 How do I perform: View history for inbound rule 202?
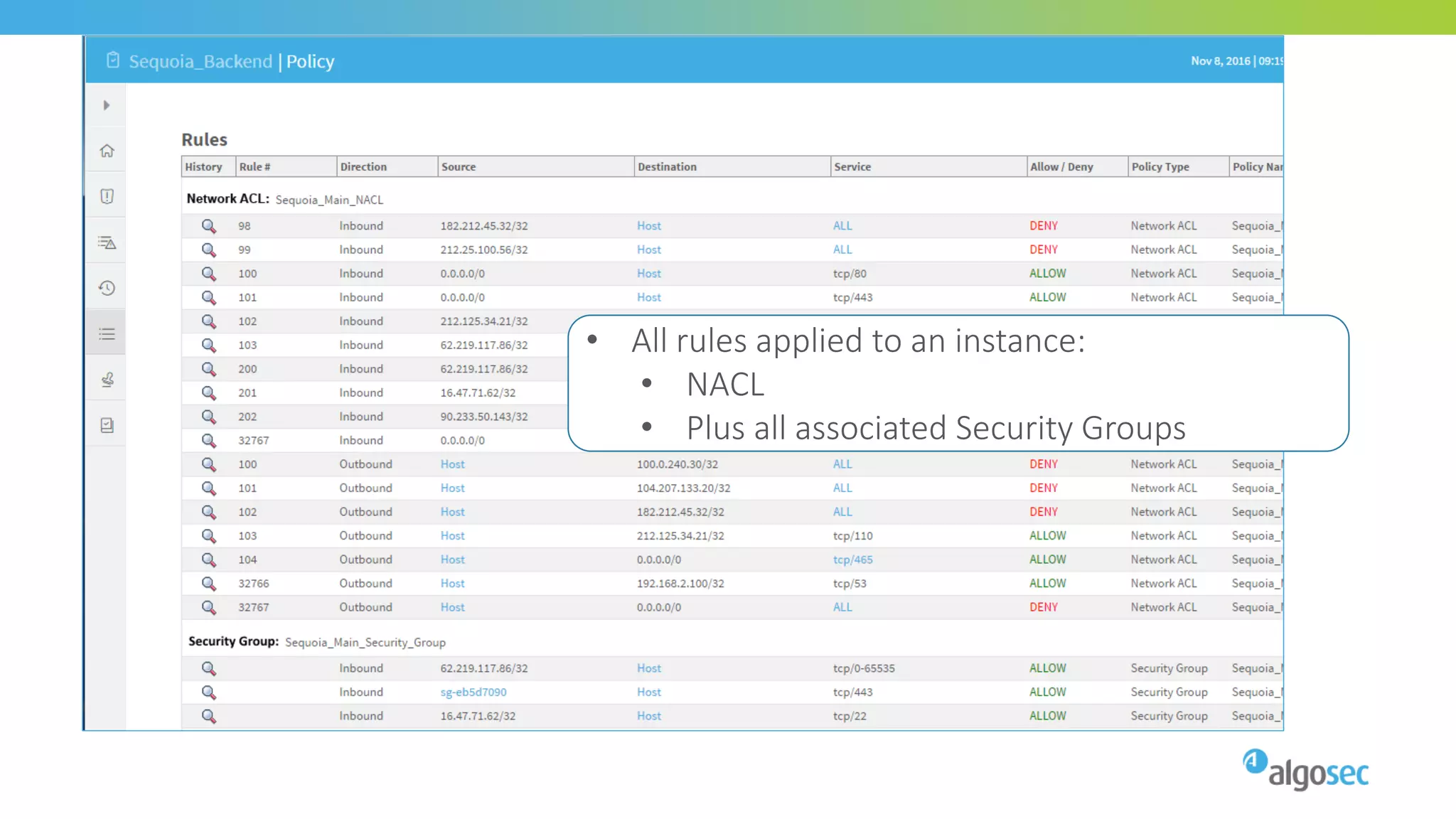[208, 417]
